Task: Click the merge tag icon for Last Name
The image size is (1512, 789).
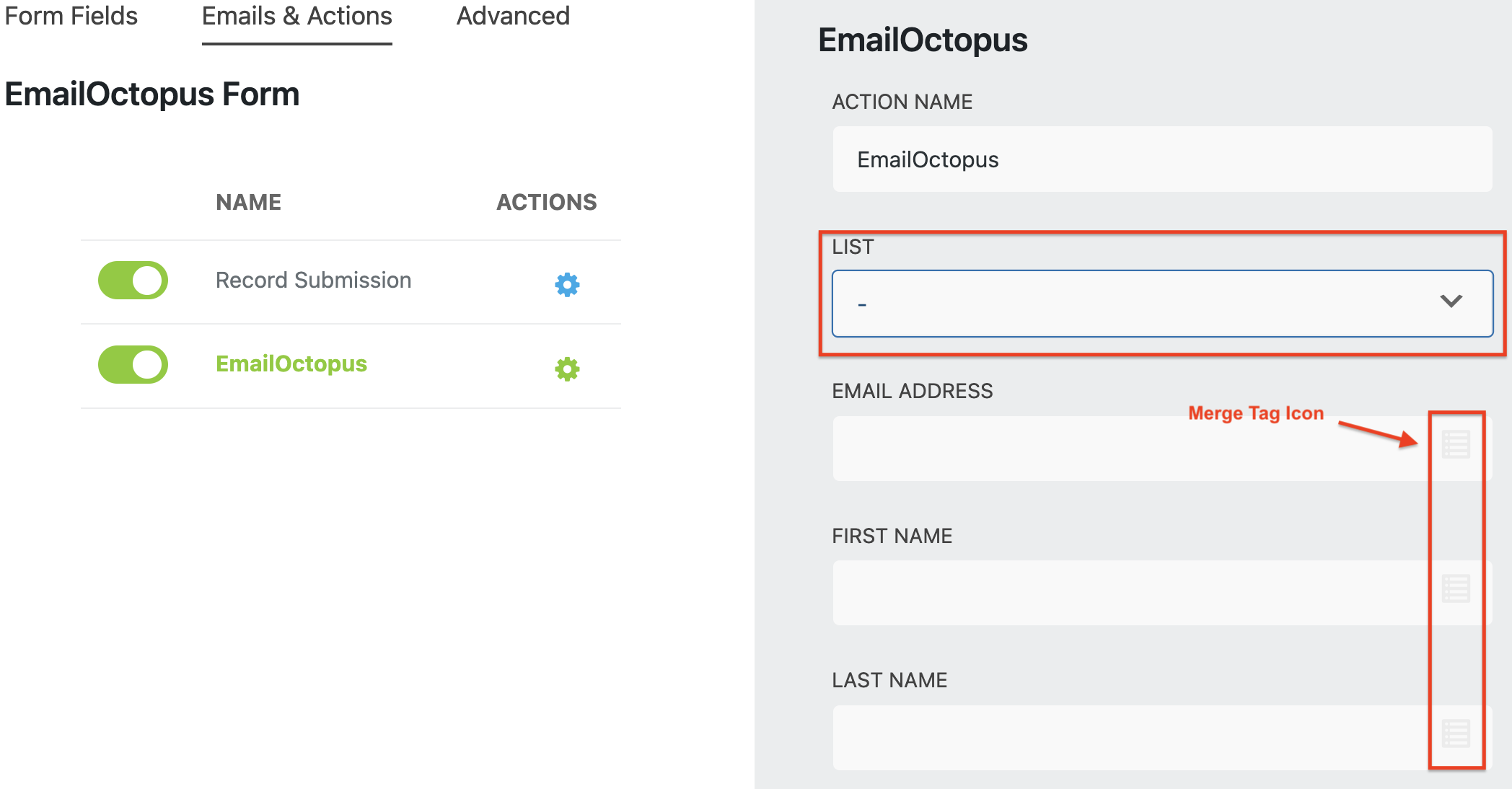Action: coord(1455,733)
